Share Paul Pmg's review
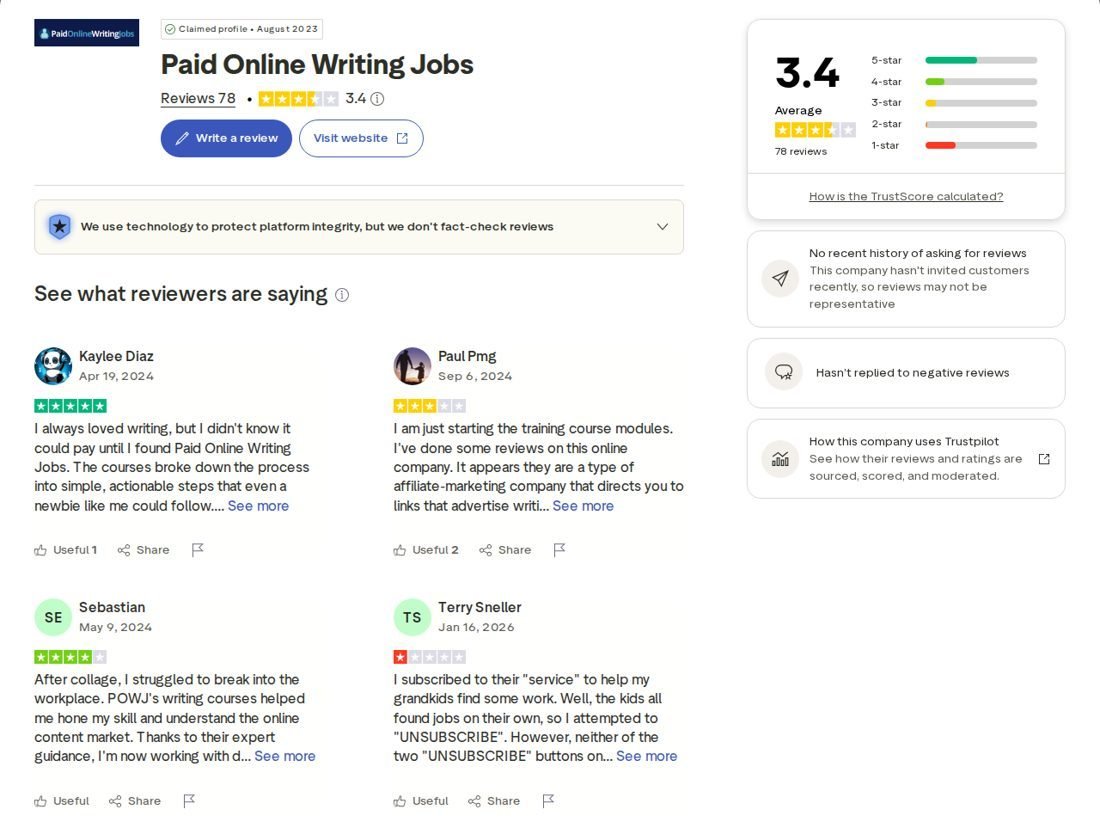 505,550
